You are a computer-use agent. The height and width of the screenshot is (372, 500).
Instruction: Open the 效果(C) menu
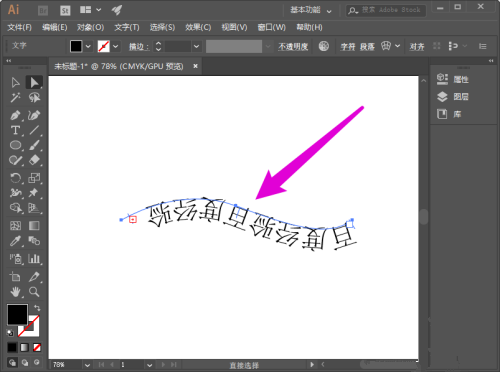pyautogui.click(x=198, y=27)
